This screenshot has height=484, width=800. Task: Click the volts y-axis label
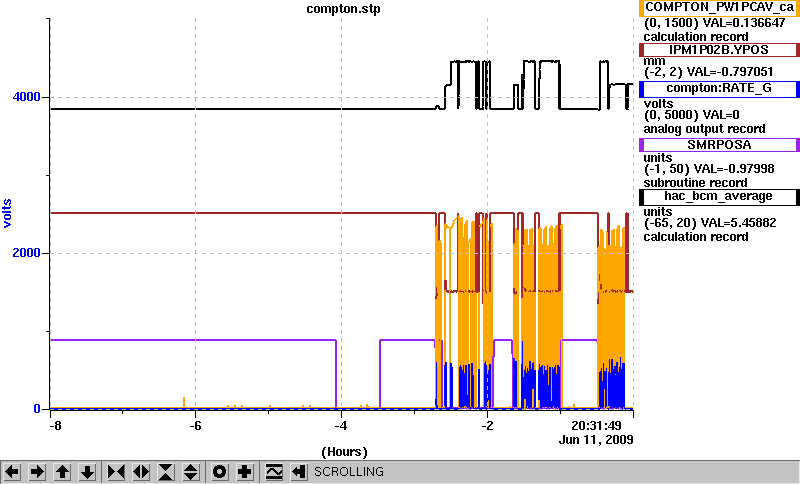[x=7, y=213]
